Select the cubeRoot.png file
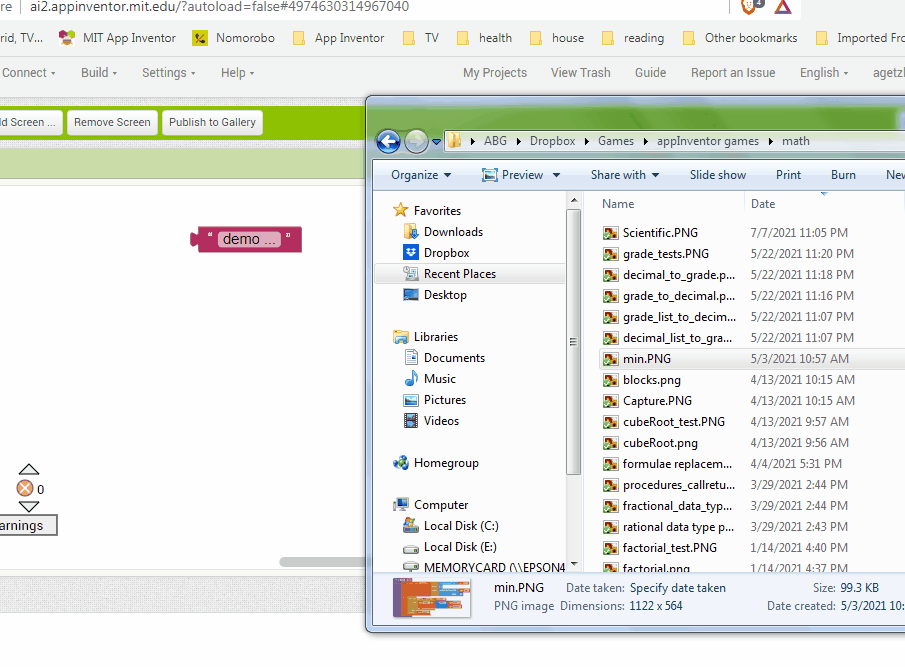The height and width of the screenshot is (667, 905). (660, 443)
